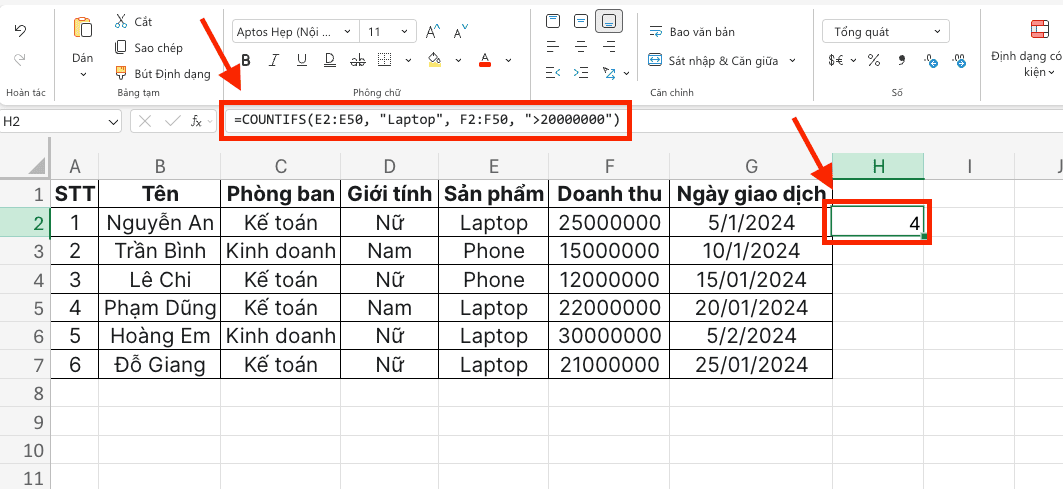The image size is (1063, 489).
Task: Select column F header
Action: click(x=609, y=165)
